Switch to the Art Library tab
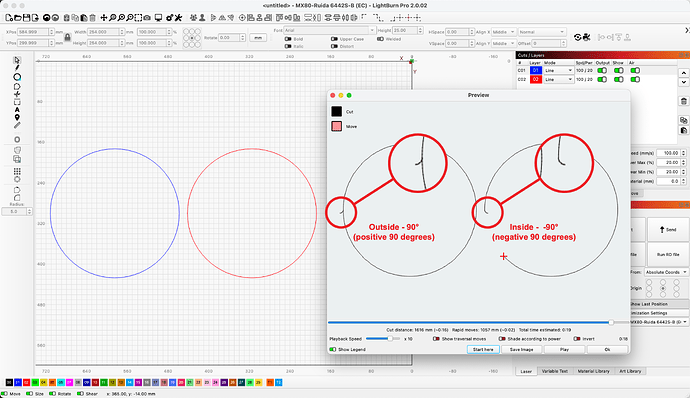This screenshot has height=398, width=690. point(630,371)
